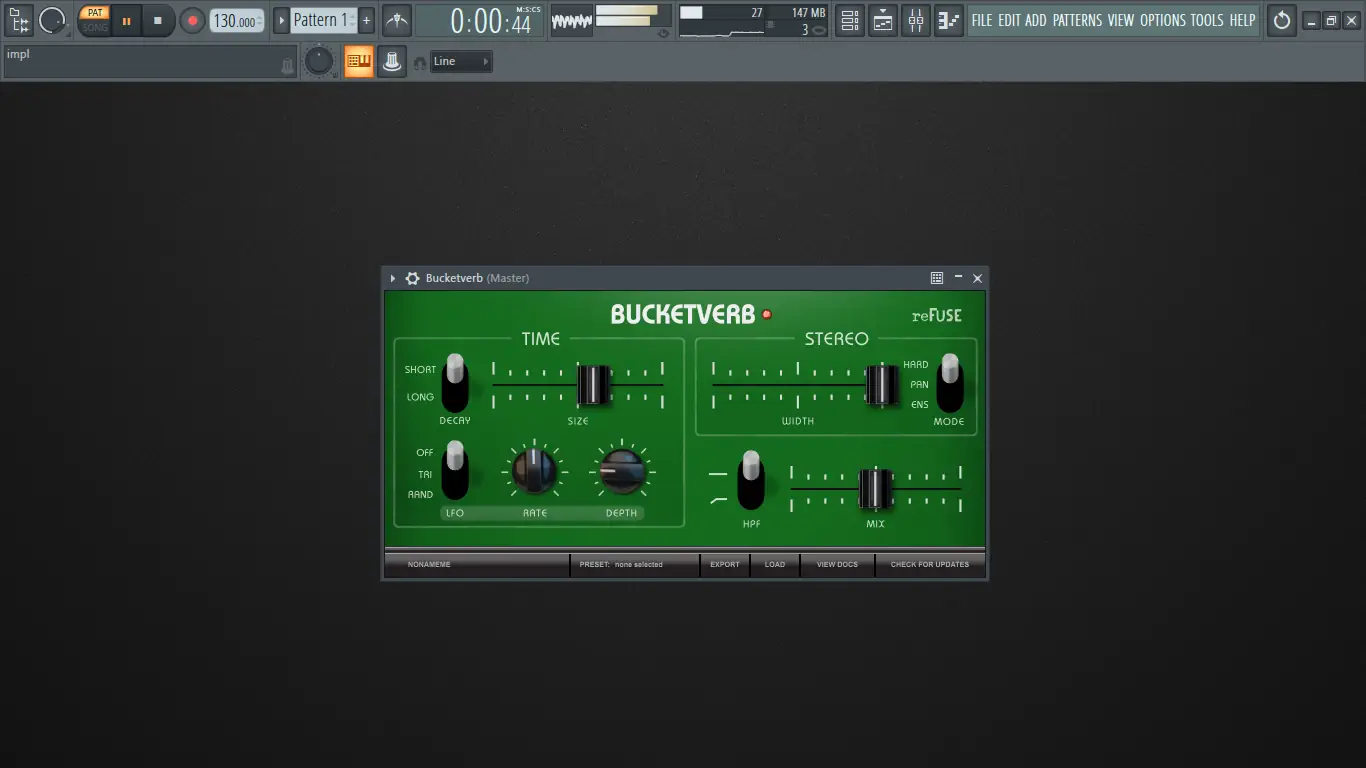
Task: Click the NONAMEME bank name field
Action: tap(477, 564)
